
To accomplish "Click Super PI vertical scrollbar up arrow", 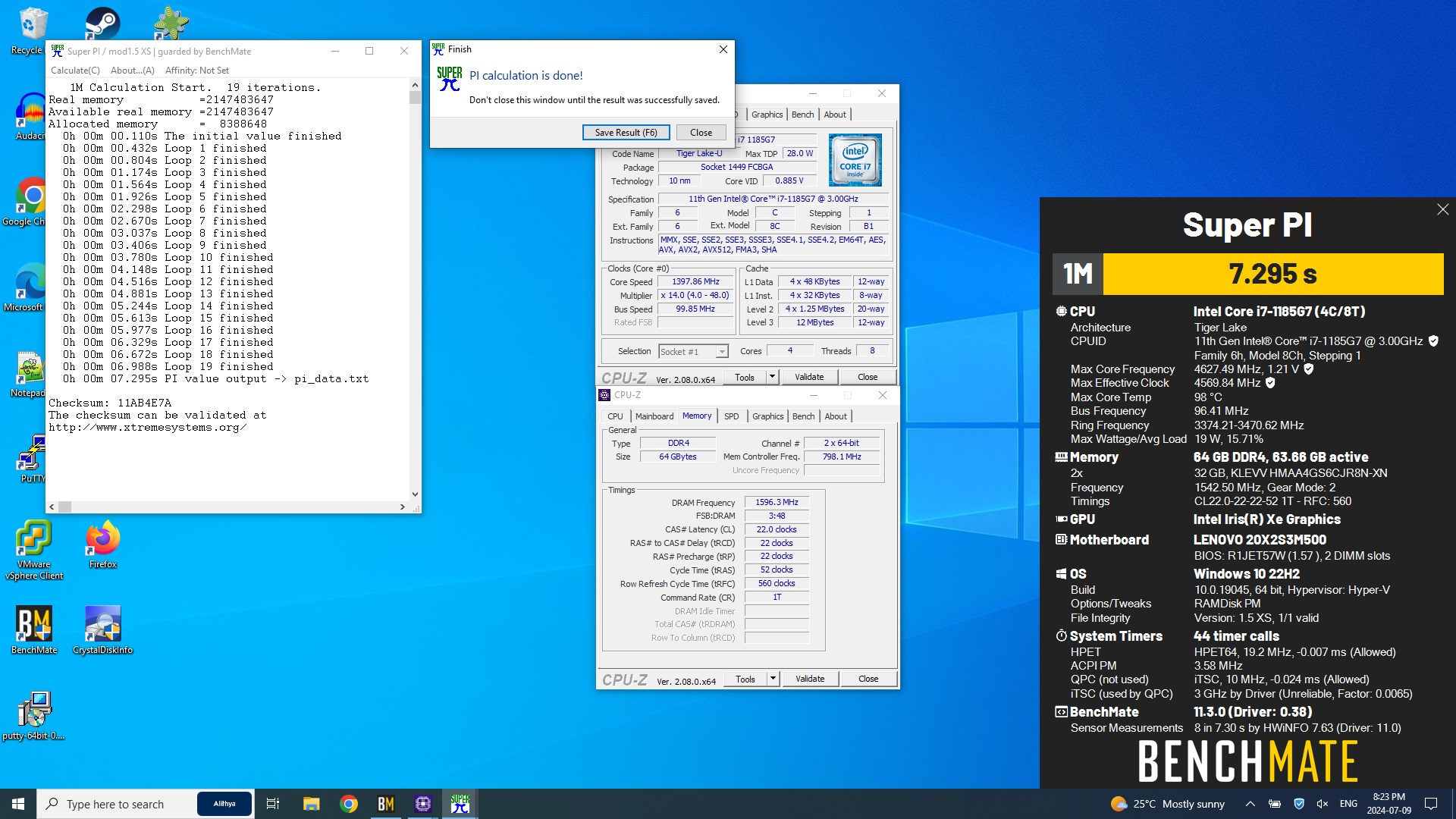I will tap(415, 85).
